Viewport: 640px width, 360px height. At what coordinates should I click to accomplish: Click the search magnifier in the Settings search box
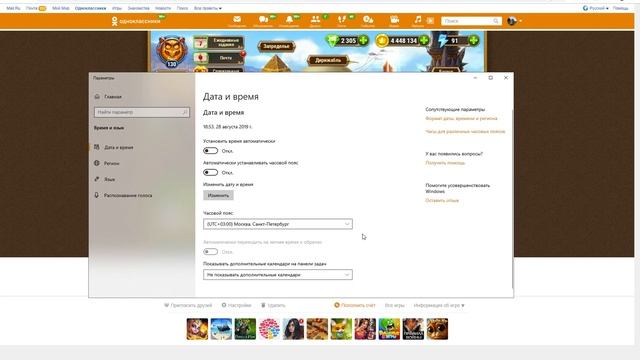coord(184,112)
